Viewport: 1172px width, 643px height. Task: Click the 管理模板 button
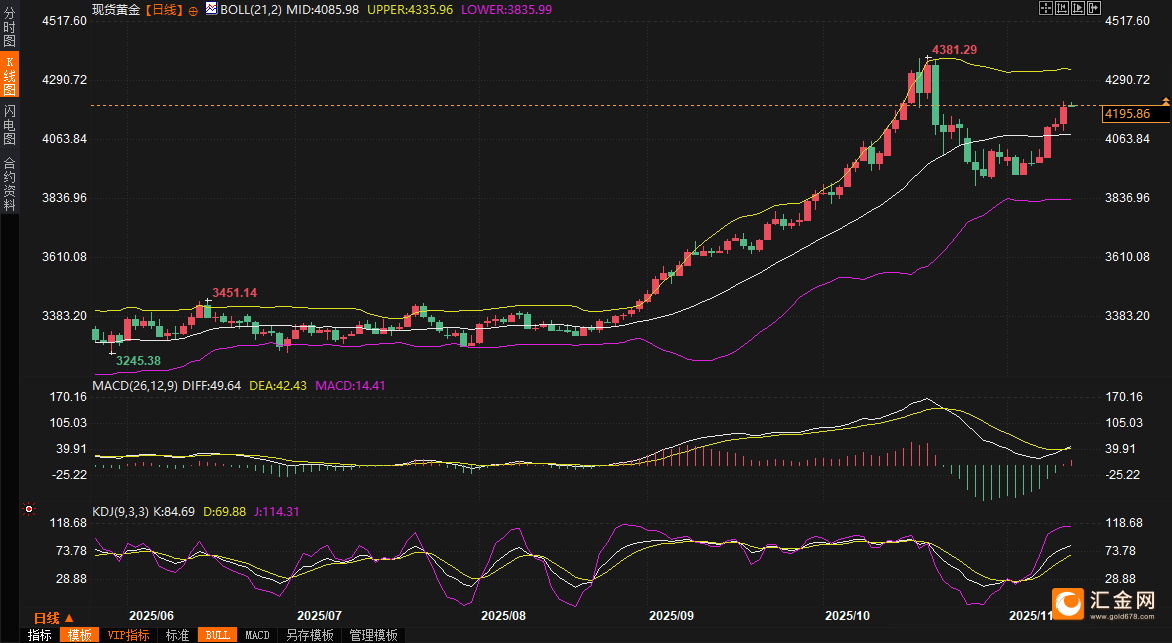tap(373, 635)
